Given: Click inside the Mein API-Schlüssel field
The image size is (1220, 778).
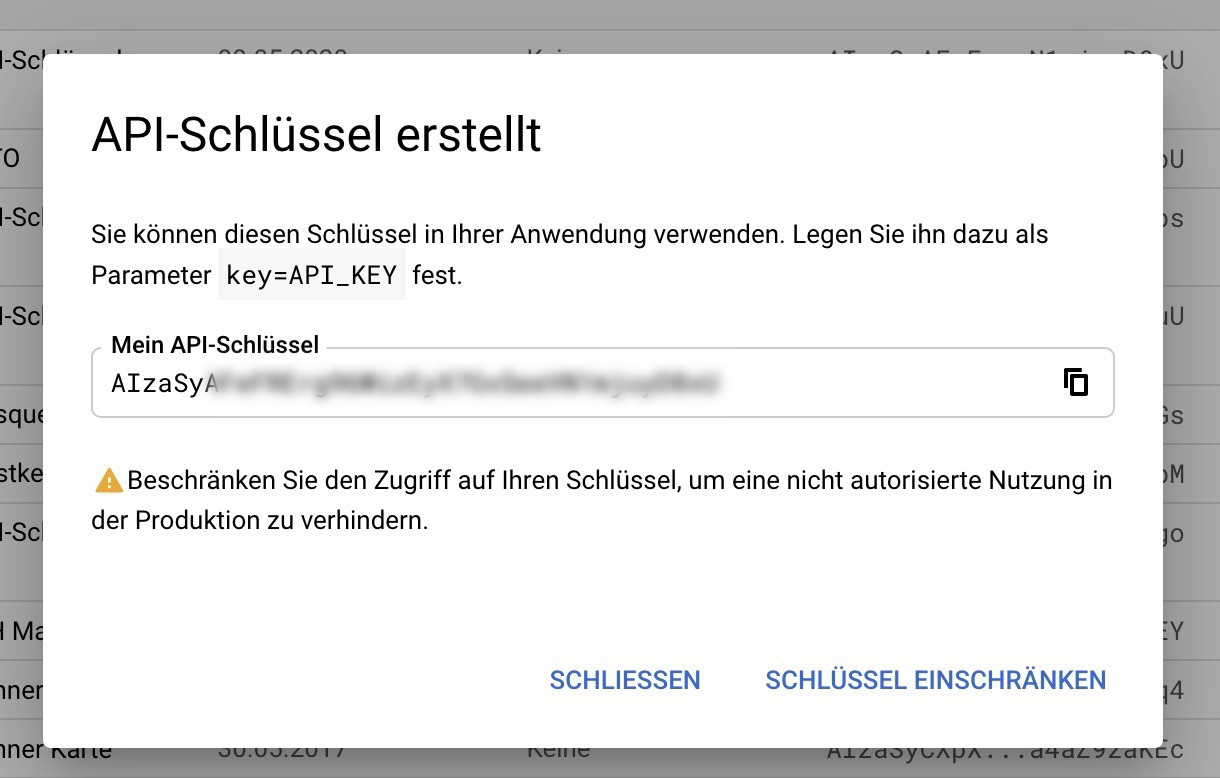Looking at the screenshot, I should (602, 382).
